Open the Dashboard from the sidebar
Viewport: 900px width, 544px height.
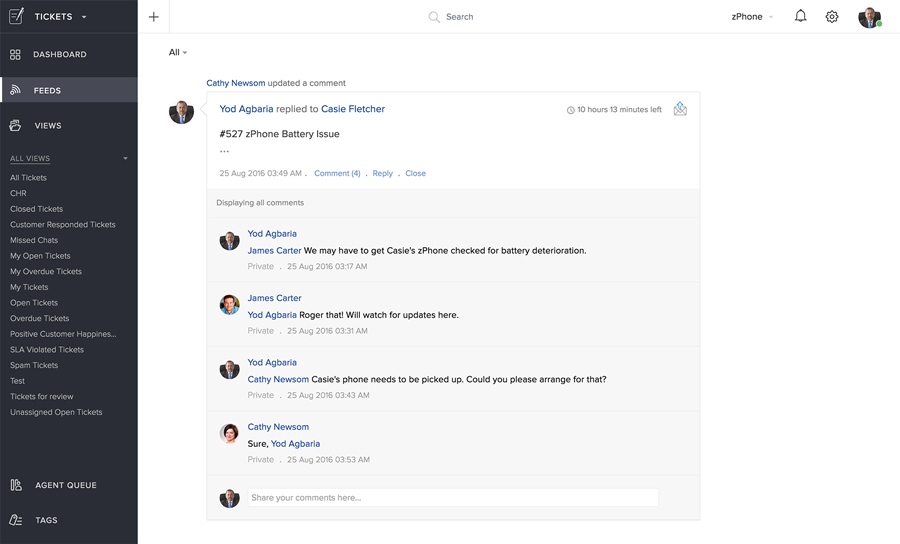[60, 54]
